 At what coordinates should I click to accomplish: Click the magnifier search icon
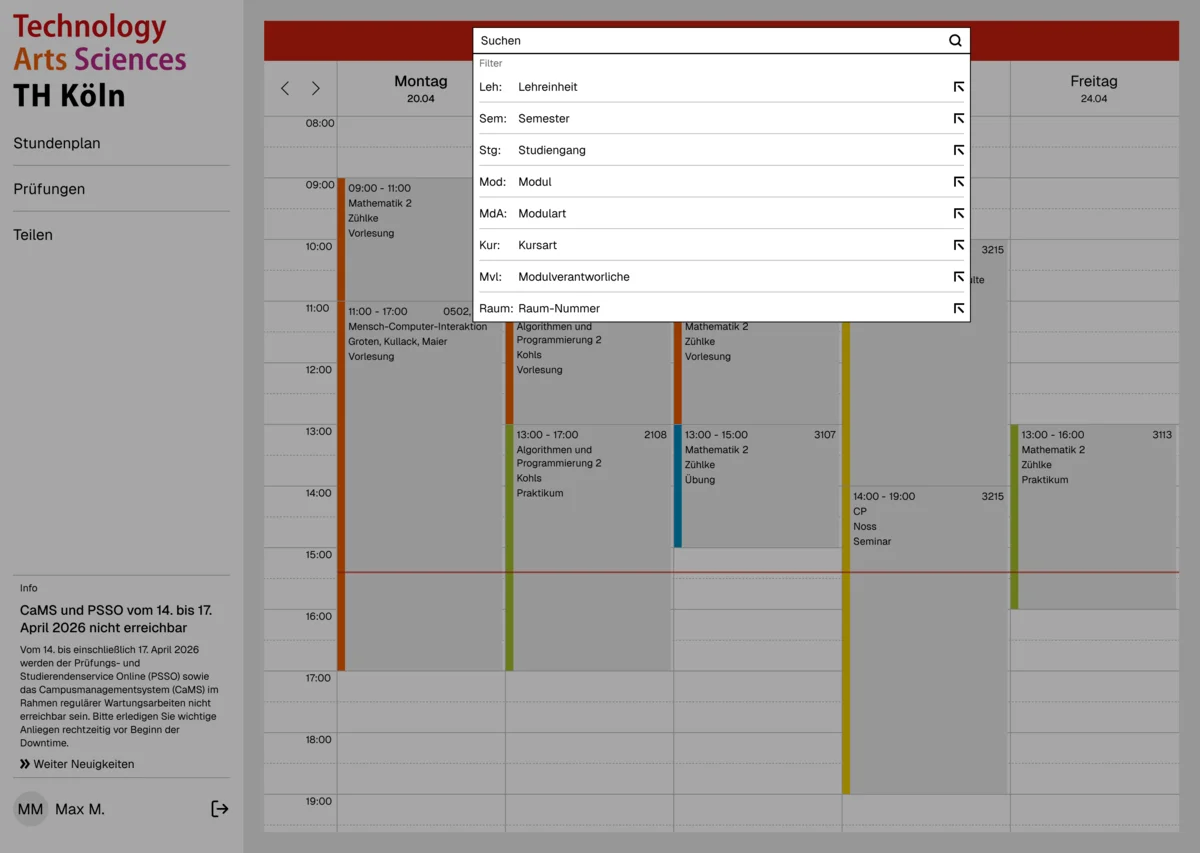tap(955, 41)
